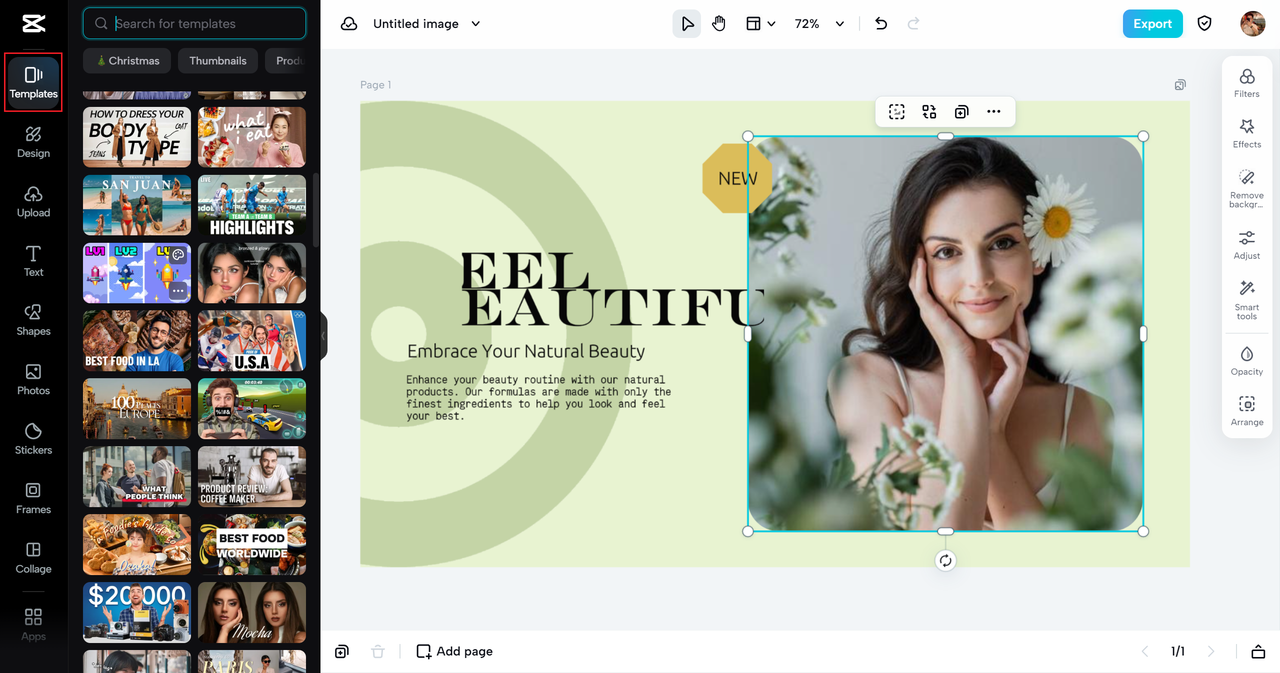The image size is (1280, 673).
Task: Open the Collage panel
Action: 33,557
